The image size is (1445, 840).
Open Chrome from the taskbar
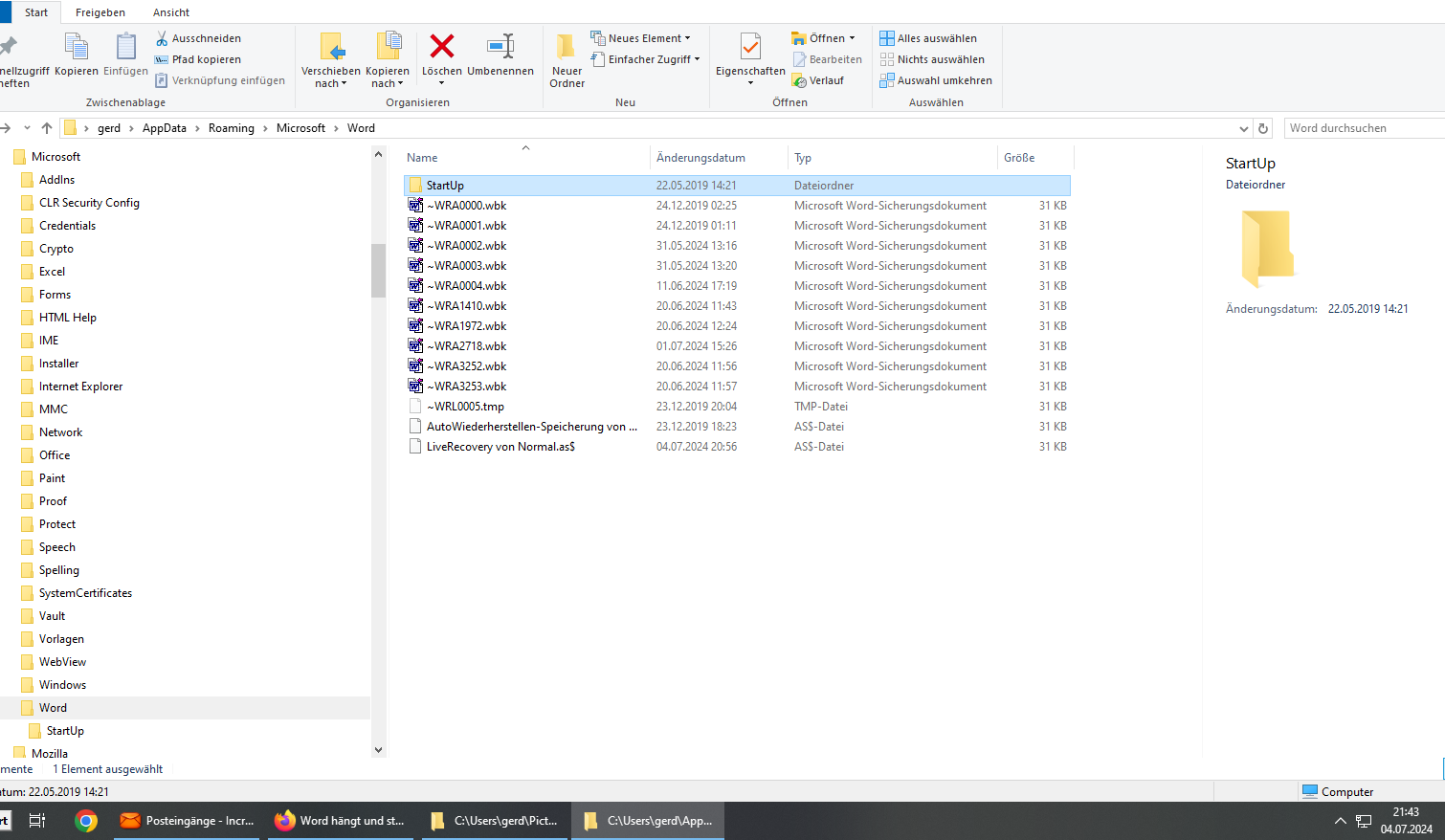pyautogui.click(x=86, y=821)
